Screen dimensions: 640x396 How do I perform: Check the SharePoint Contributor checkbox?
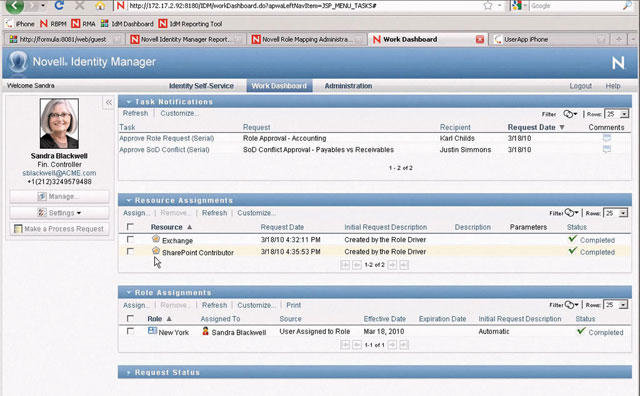point(130,251)
